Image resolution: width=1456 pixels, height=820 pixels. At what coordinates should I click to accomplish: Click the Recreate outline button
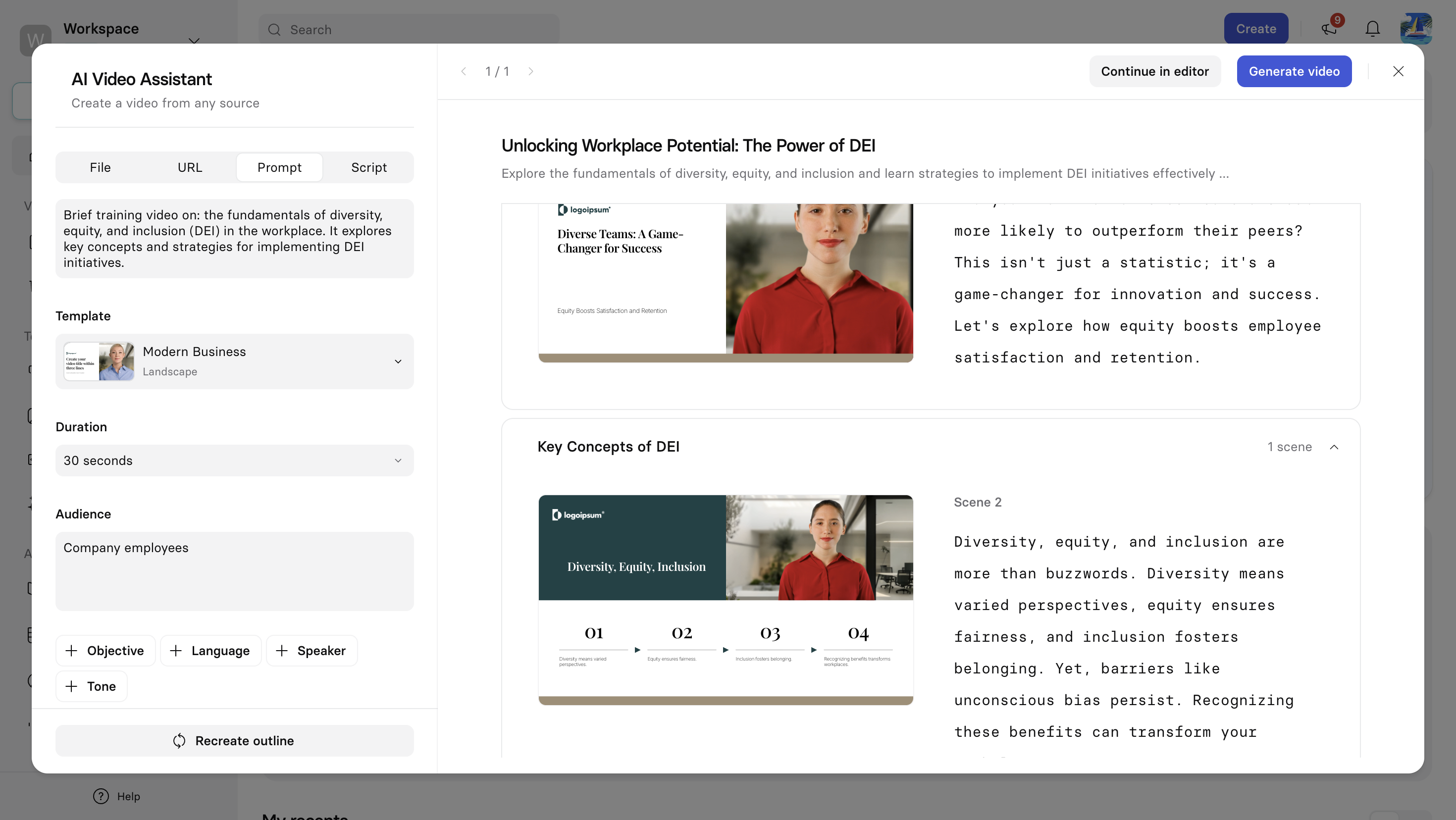coord(235,740)
